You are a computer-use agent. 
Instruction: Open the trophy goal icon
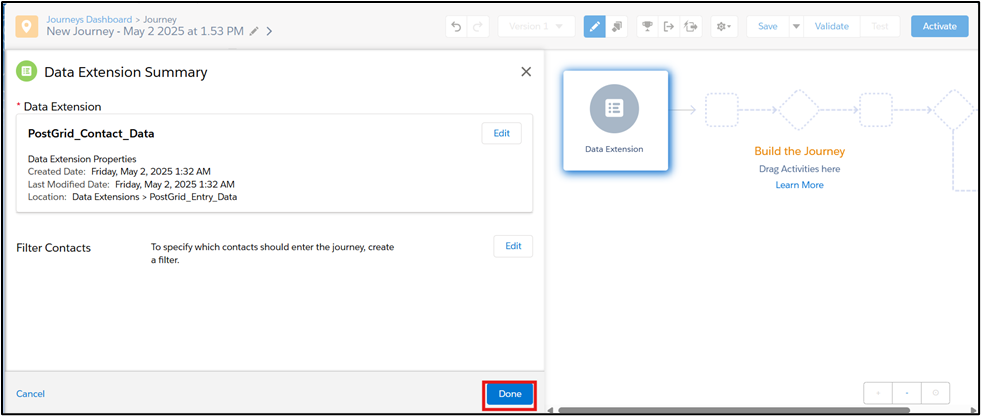tap(648, 27)
